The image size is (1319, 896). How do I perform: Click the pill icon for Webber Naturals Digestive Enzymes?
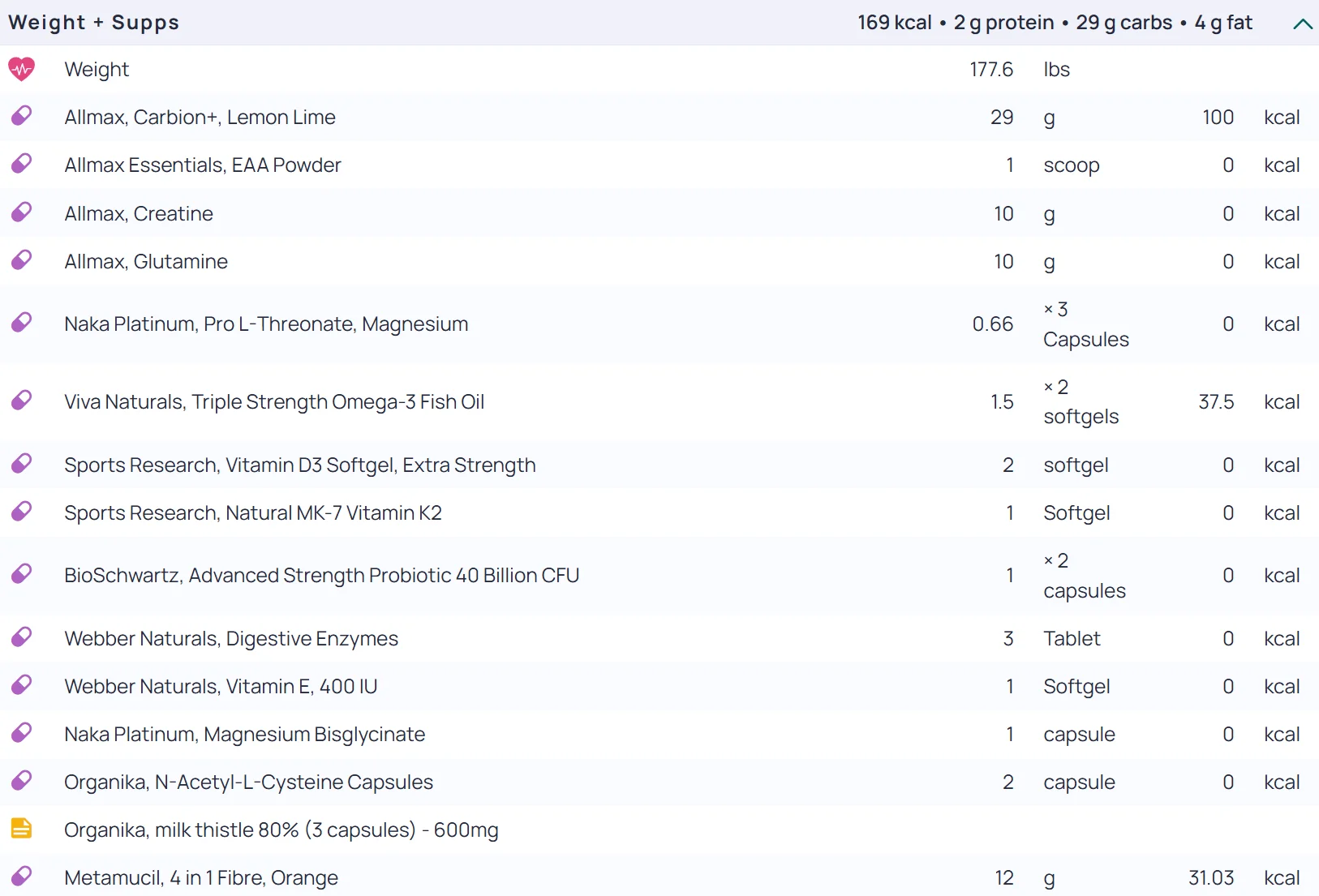pos(22,638)
